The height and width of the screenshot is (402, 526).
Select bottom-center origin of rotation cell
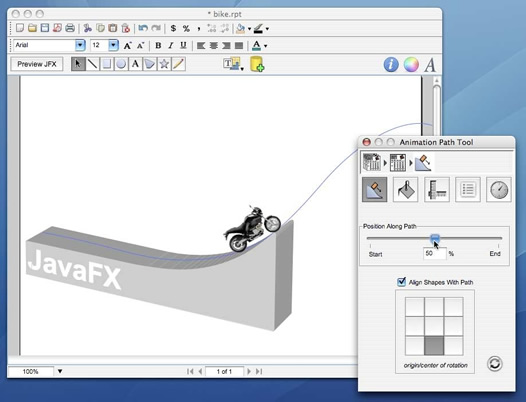click(434, 346)
